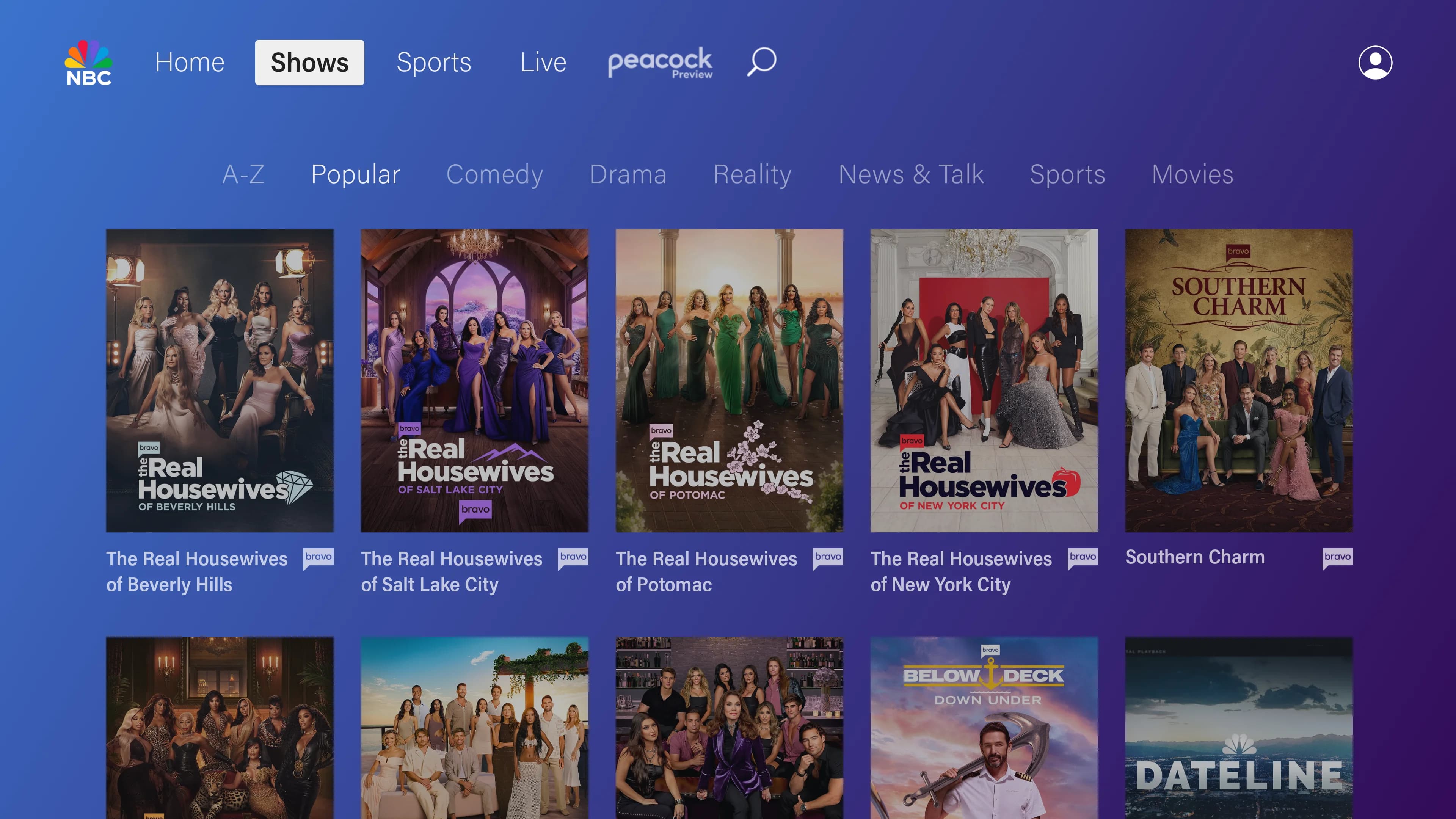Choose the Comedy category

pyautogui.click(x=494, y=174)
